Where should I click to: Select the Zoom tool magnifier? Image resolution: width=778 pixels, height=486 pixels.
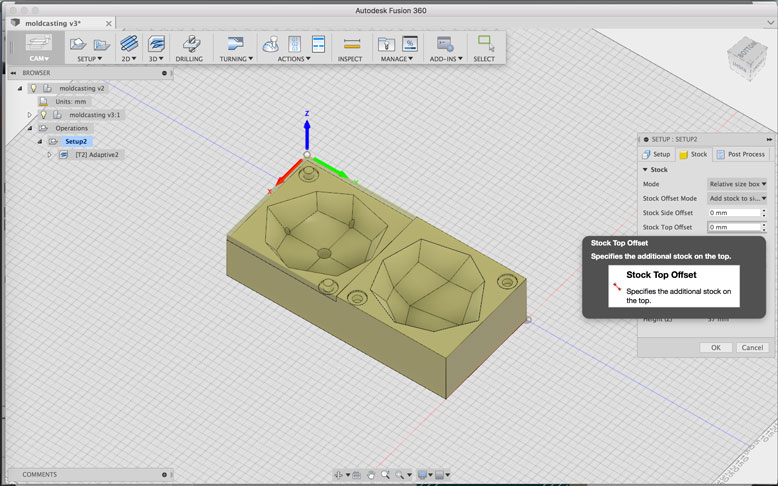385,475
